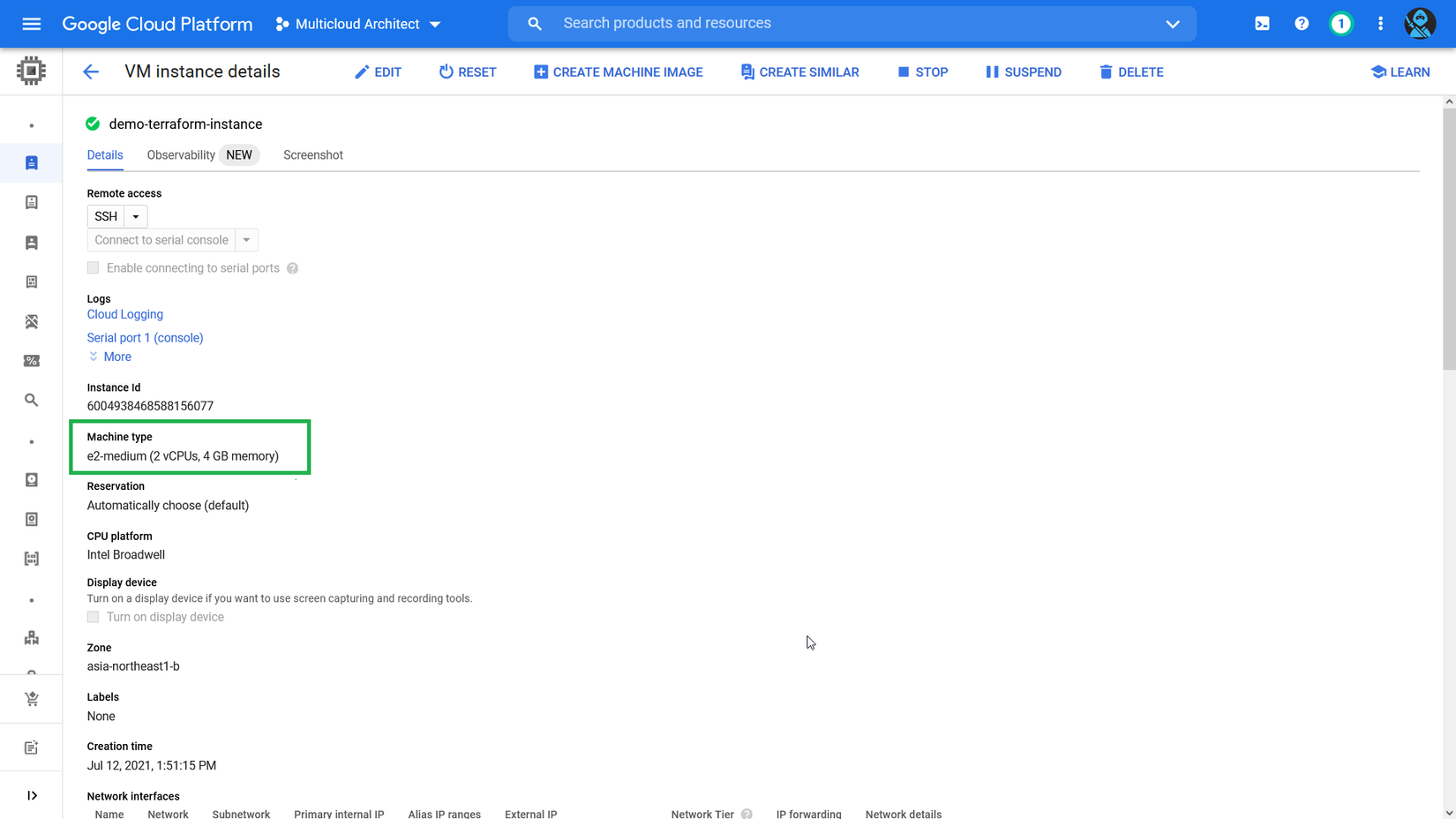Open the Screenshot tab
The image size is (1456, 819).
[313, 155]
